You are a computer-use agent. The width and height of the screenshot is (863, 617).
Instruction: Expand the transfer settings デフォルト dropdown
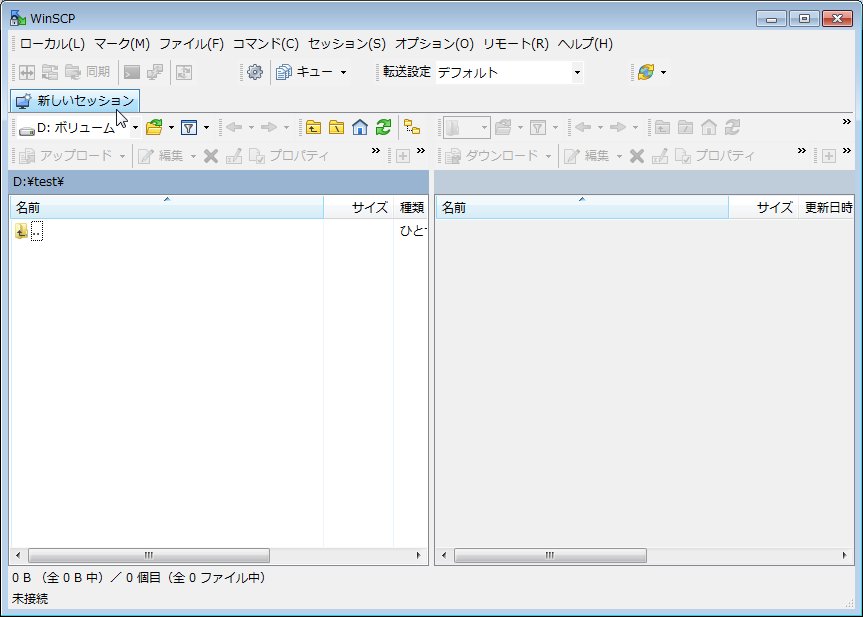pyautogui.click(x=576, y=72)
